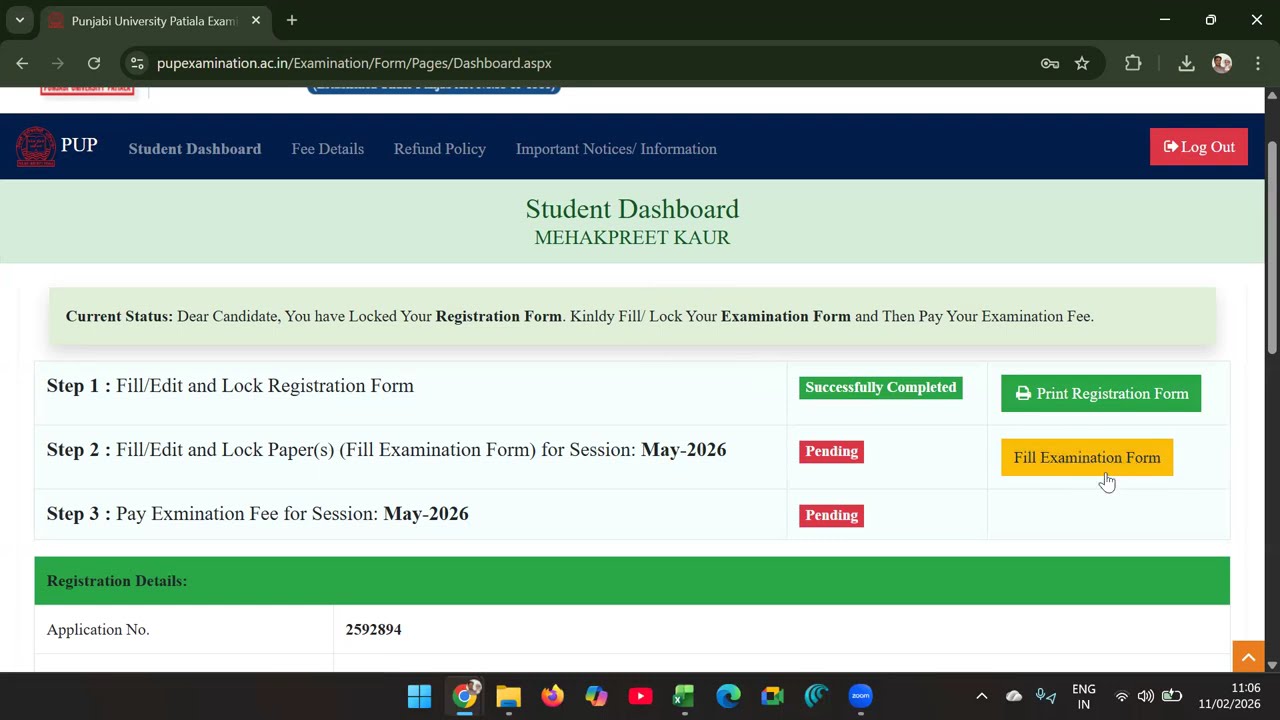The height and width of the screenshot is (720, 1280).
Task: Click the ENG IN language indicator
Action: [1083, 697]
